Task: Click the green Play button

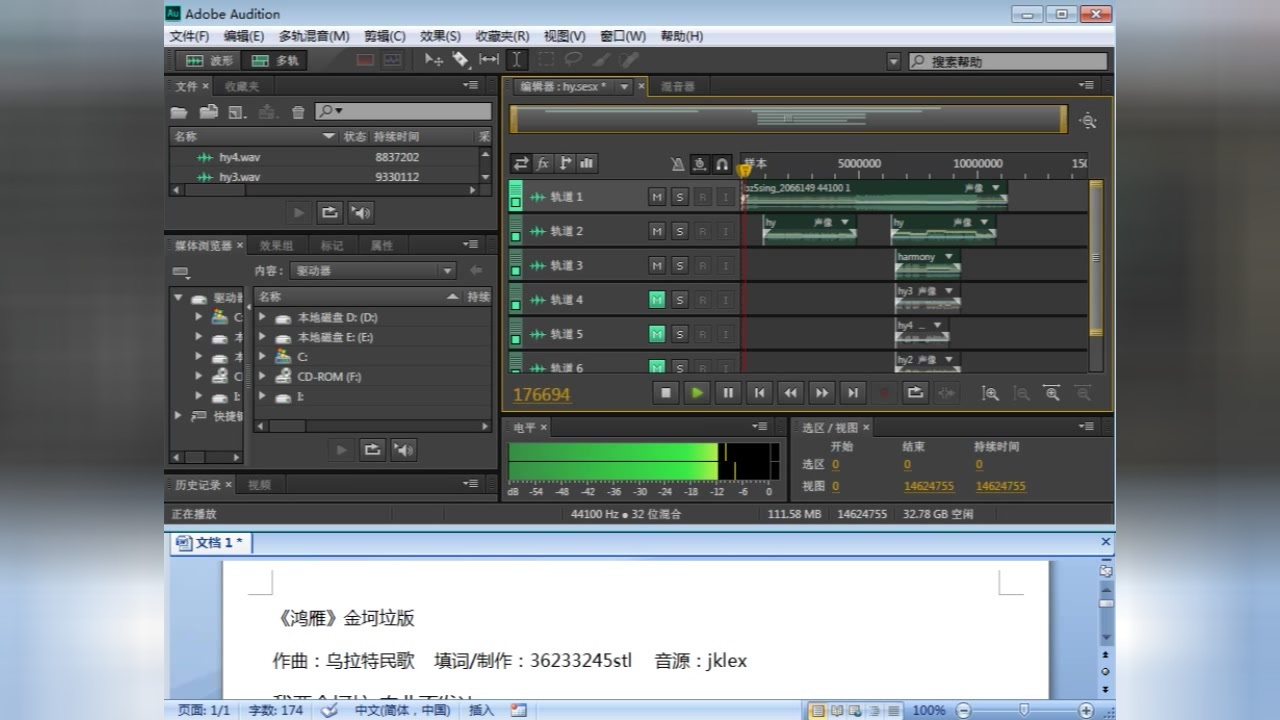Action: (x=697, y=393)
